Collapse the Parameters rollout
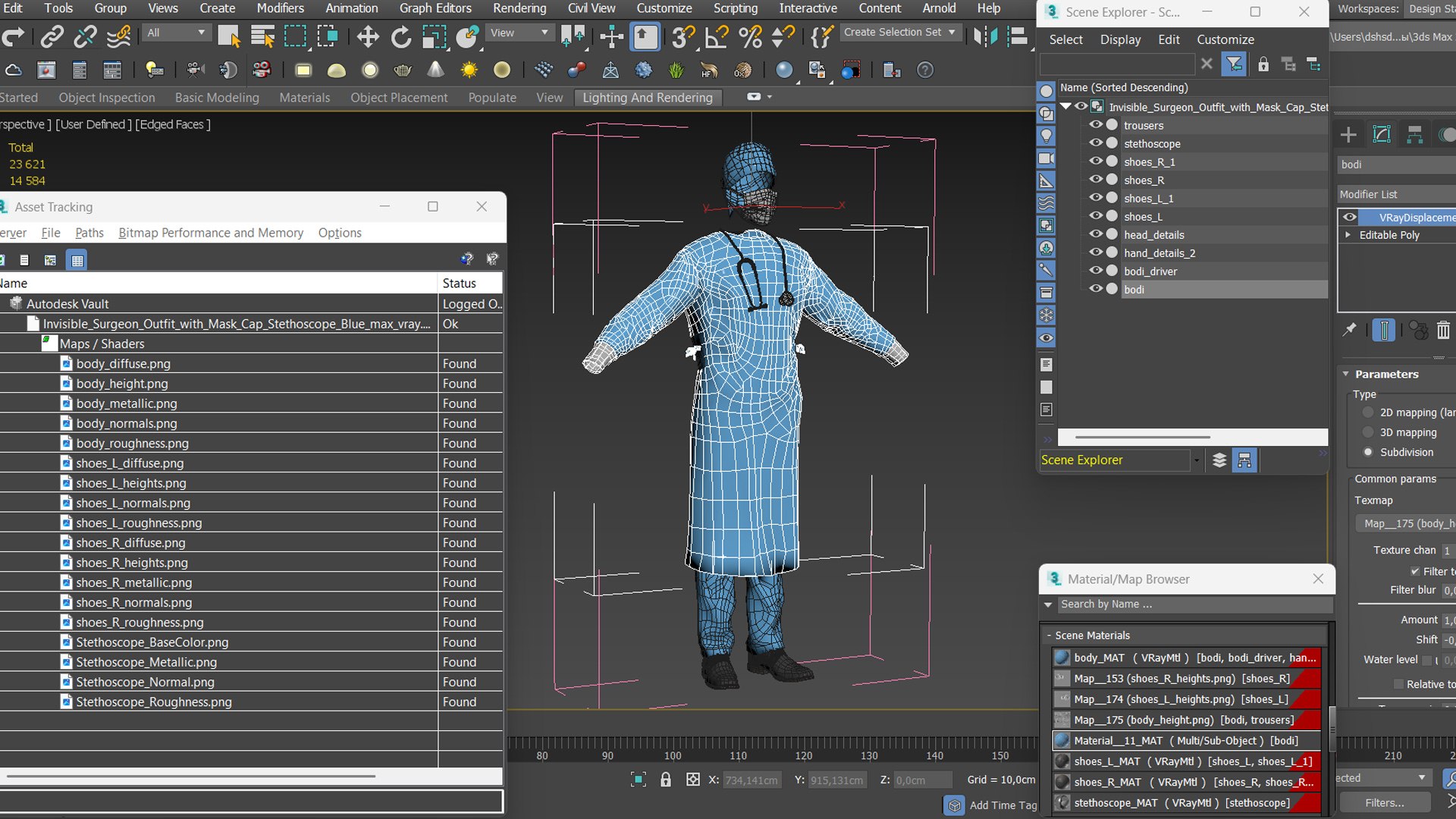Image resolution: width=1456 pixels, height=819 pixels. click(1346, 374)
